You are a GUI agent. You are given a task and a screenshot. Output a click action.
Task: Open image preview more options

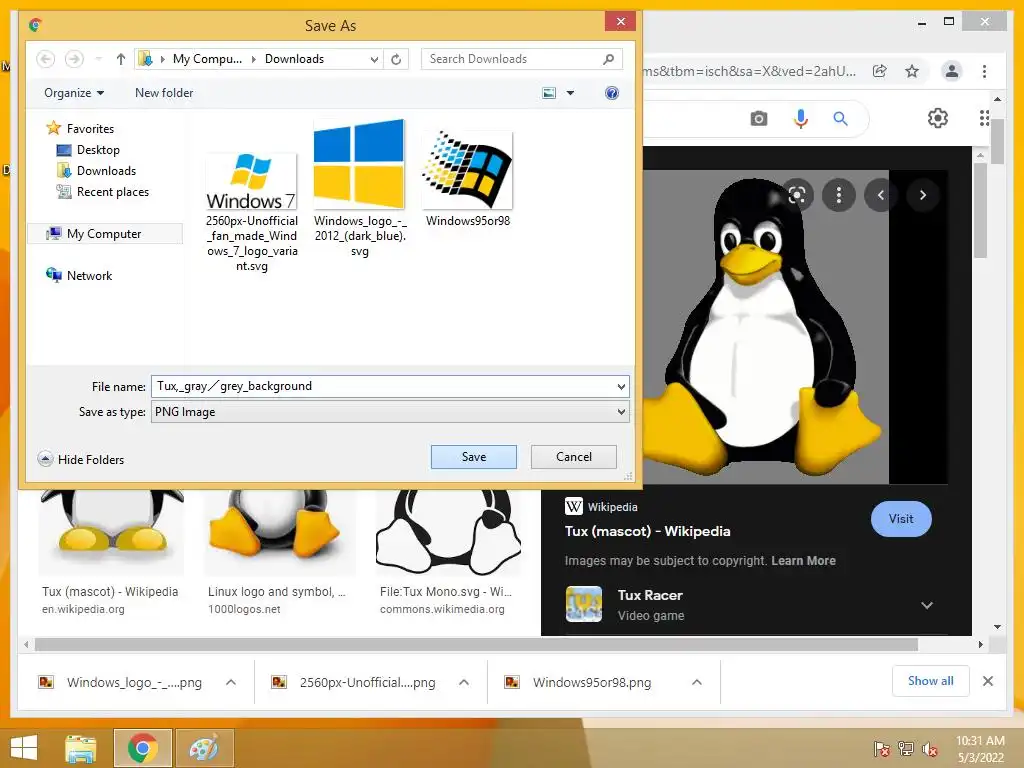[839, 195]
